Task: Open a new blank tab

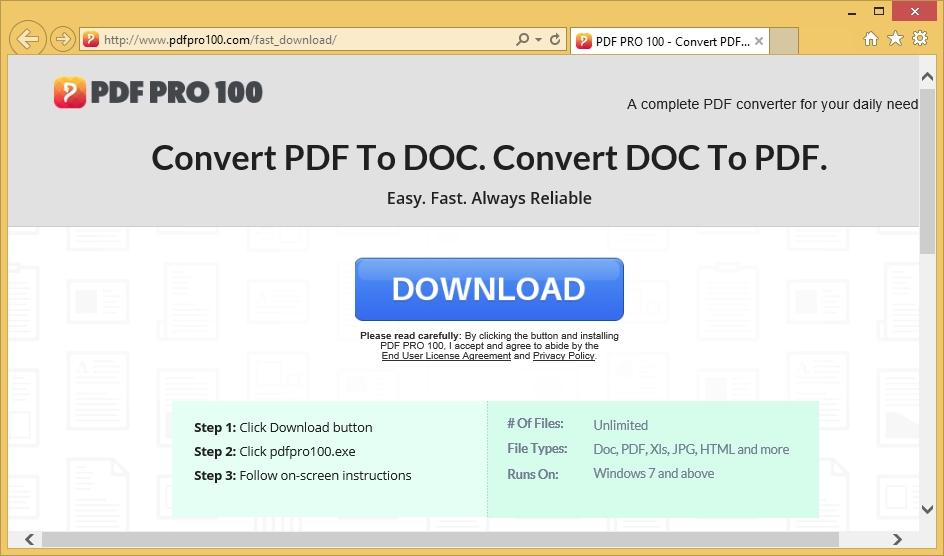Action: point(784,41)
